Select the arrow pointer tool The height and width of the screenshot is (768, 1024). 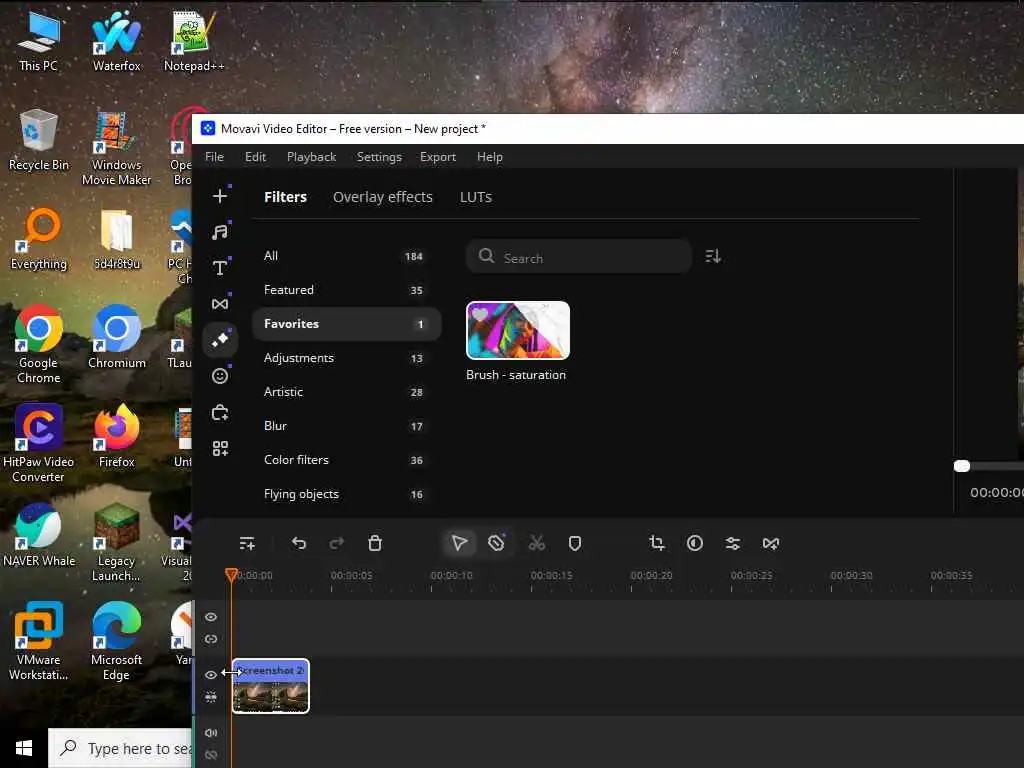point(459,543)
